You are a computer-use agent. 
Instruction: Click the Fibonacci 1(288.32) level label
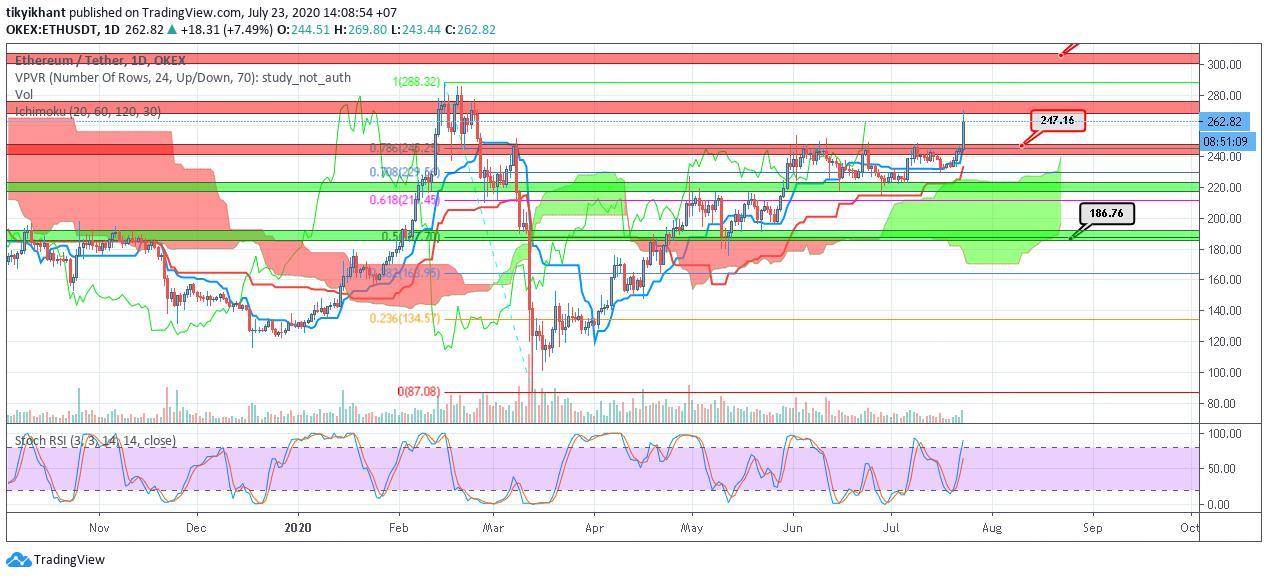pos(416,82)
